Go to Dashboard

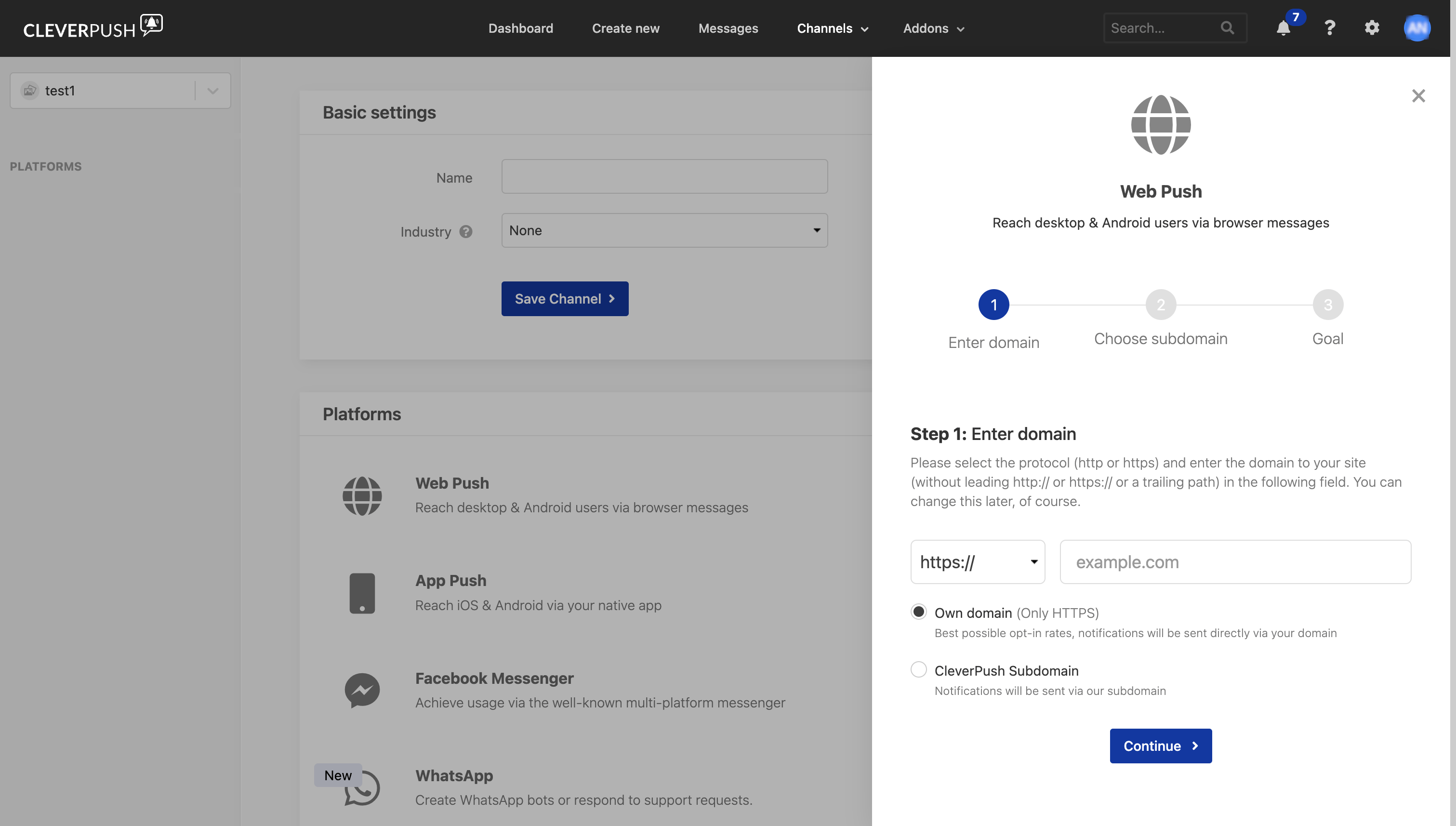520,28
